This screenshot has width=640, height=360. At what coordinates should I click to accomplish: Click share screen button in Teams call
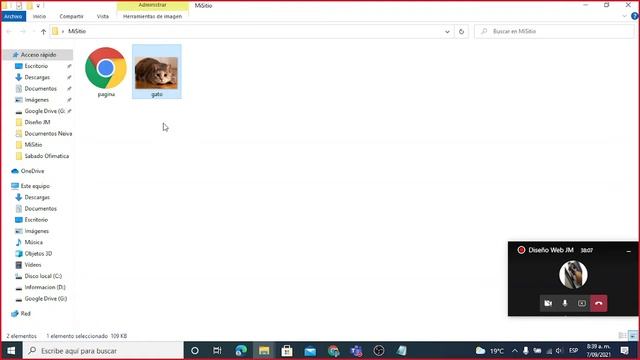(582, 303)
